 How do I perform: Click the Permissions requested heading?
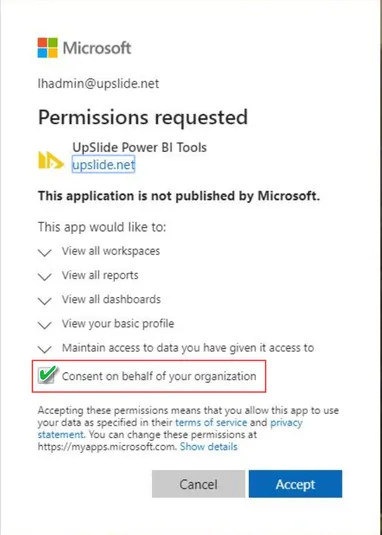tap(143, 117)
